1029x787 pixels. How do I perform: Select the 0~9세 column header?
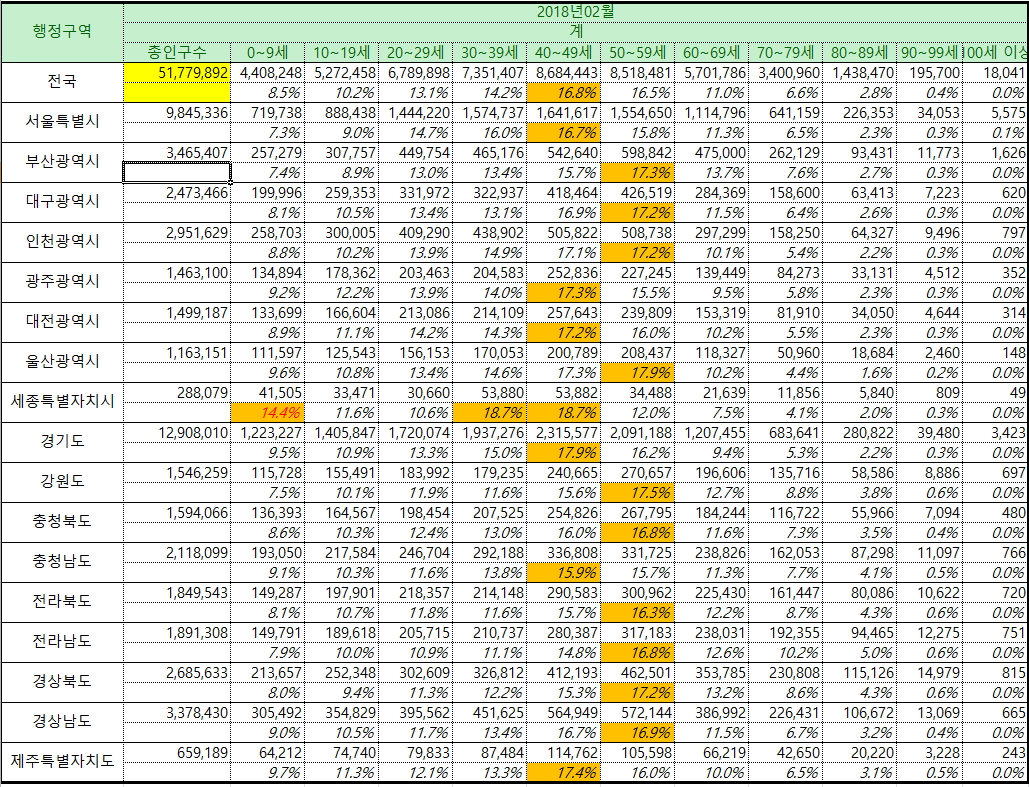tap(267, 53)
